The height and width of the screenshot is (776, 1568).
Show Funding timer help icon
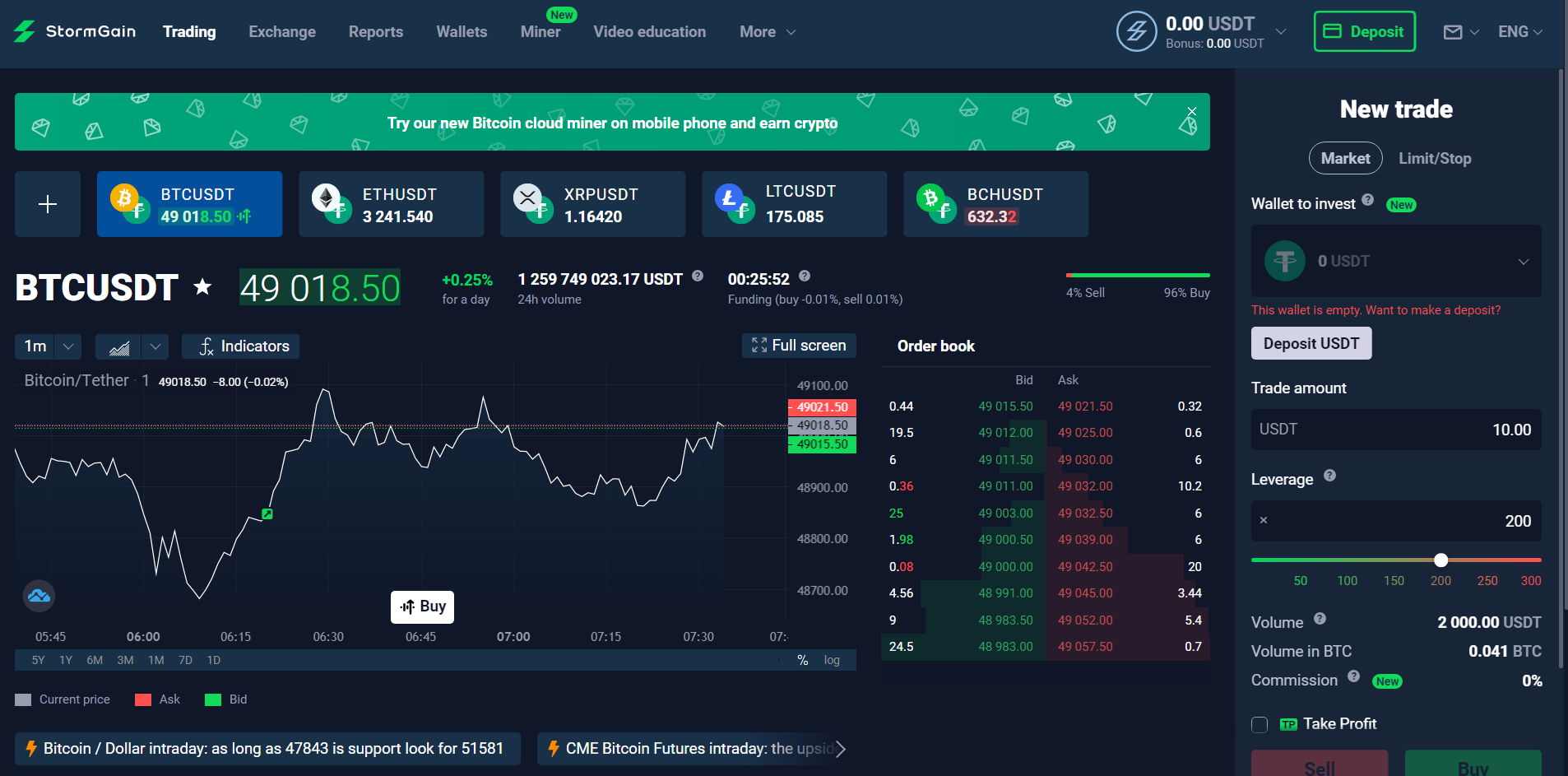click(x=805, y=276)
